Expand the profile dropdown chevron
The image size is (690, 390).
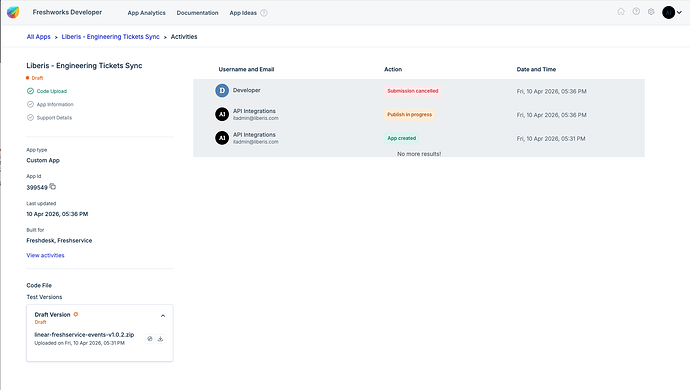pyautogui.click(x=679, y=13)
